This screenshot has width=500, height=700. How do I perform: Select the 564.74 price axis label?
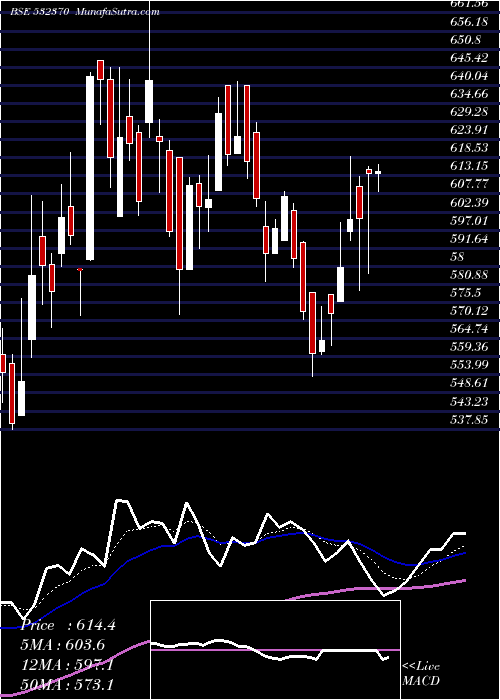(468, 329)
